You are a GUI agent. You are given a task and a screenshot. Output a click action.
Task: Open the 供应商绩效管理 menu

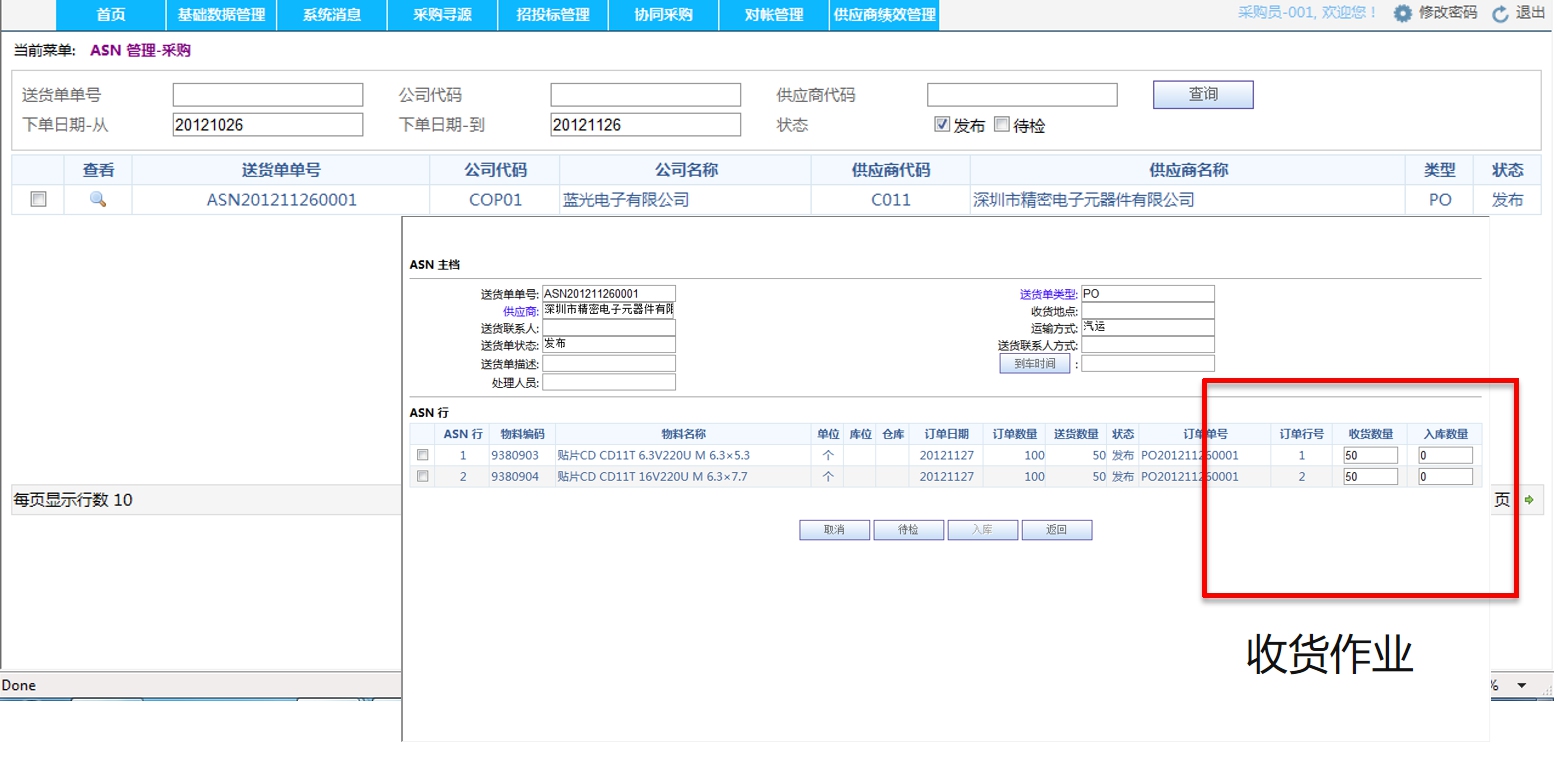pos(883,14)
